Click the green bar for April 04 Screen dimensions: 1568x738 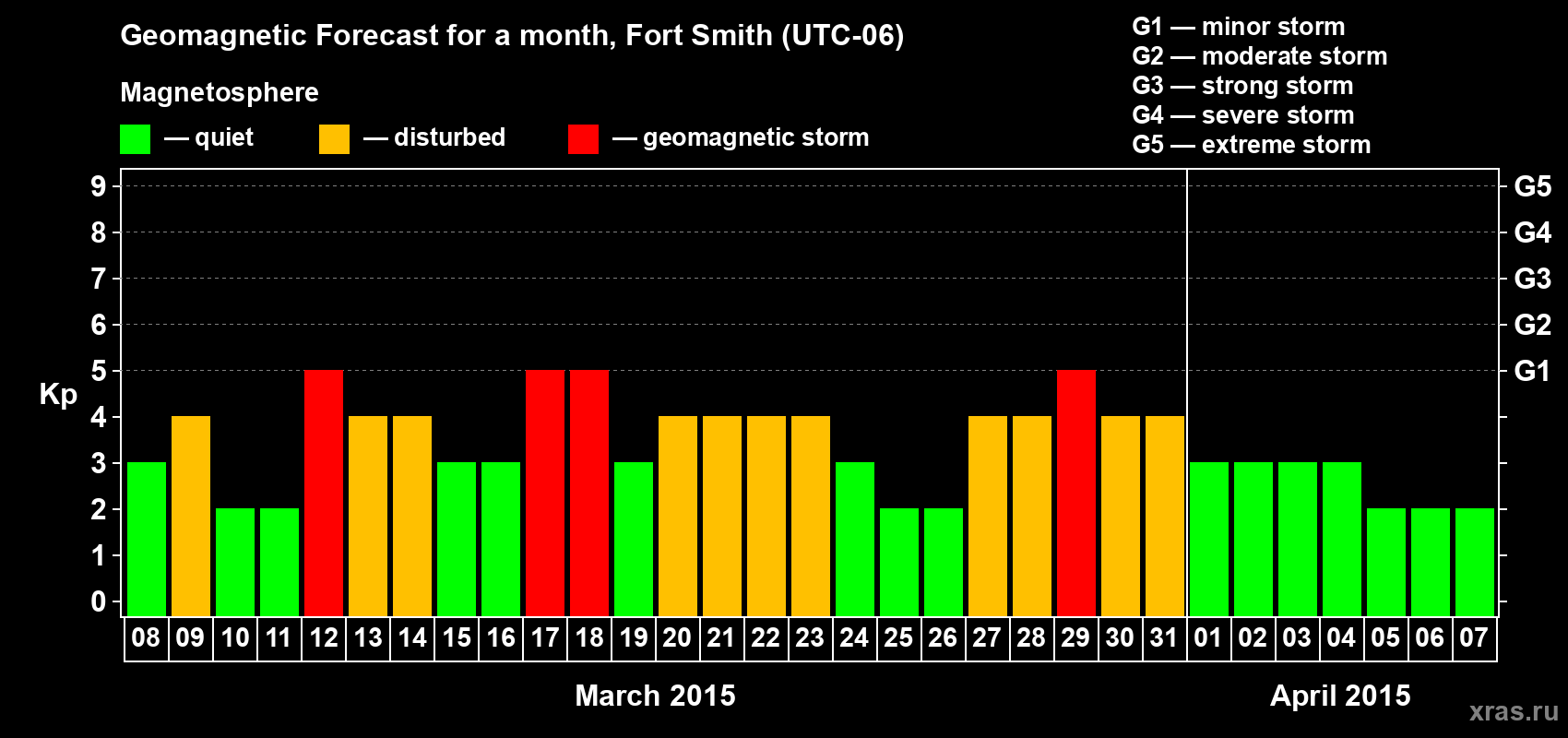click(x=1342, y=539)
